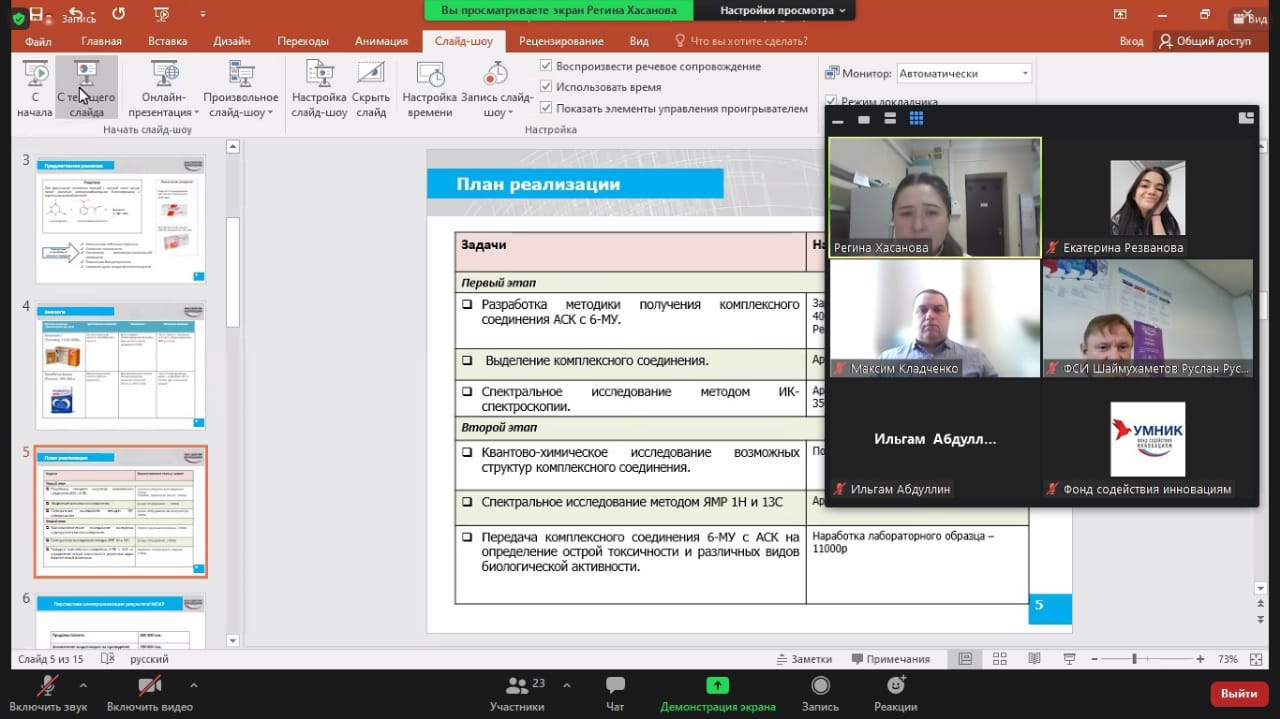Image resolution: width=1280 pixels, height=719 pixels.
Task: Click 'Демонстрация экрана' share screen icon
Action: [717, 686]
